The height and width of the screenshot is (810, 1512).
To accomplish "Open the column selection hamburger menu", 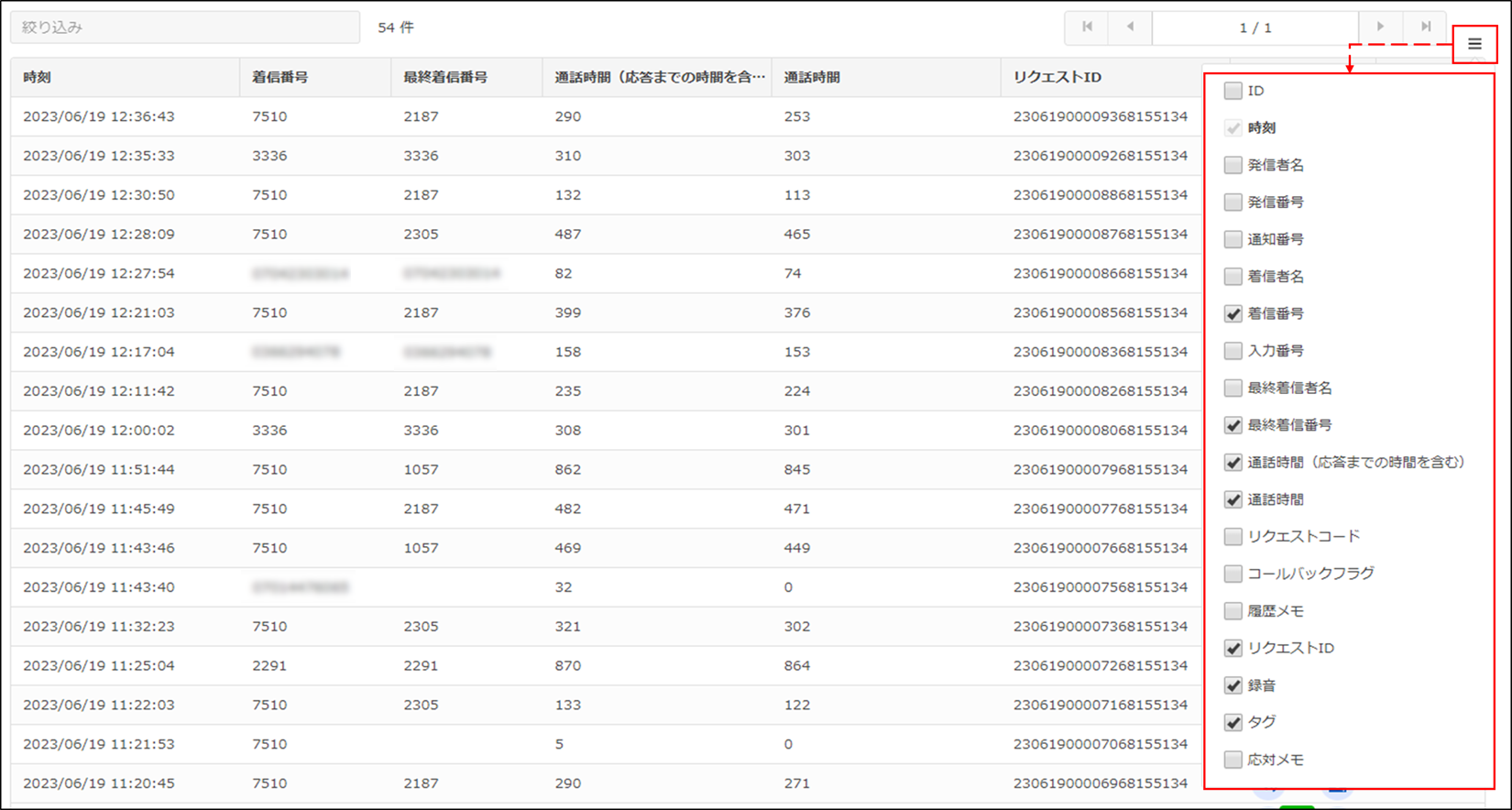I will coord(1474,44).
